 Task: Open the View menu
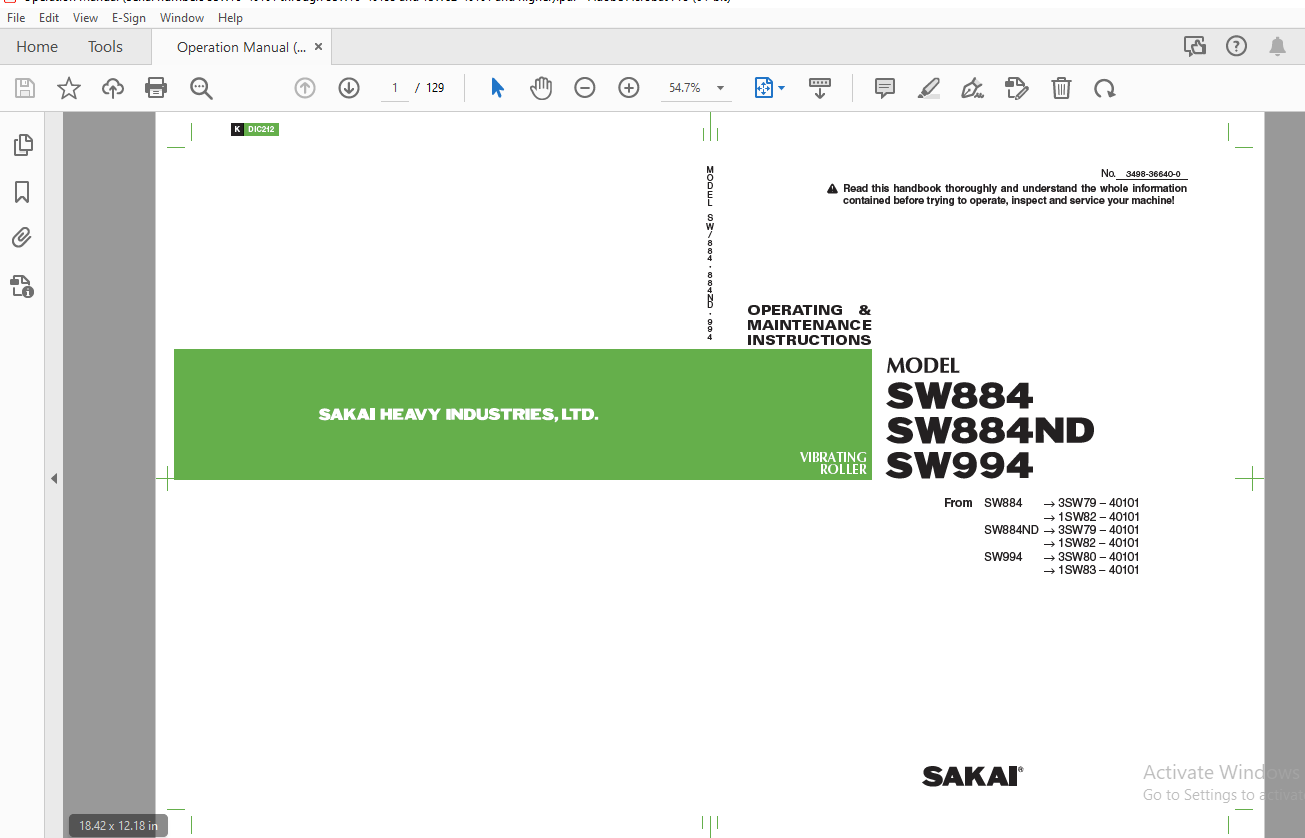[86, 18]
